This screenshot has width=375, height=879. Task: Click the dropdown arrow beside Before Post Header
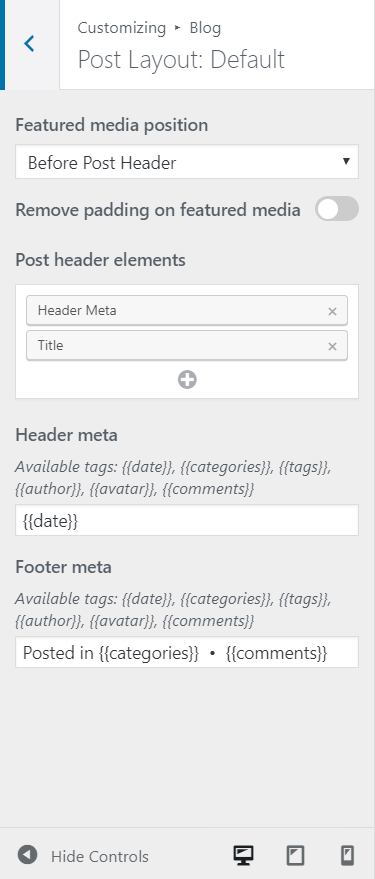pyautogui.click(x=346, y=161)
